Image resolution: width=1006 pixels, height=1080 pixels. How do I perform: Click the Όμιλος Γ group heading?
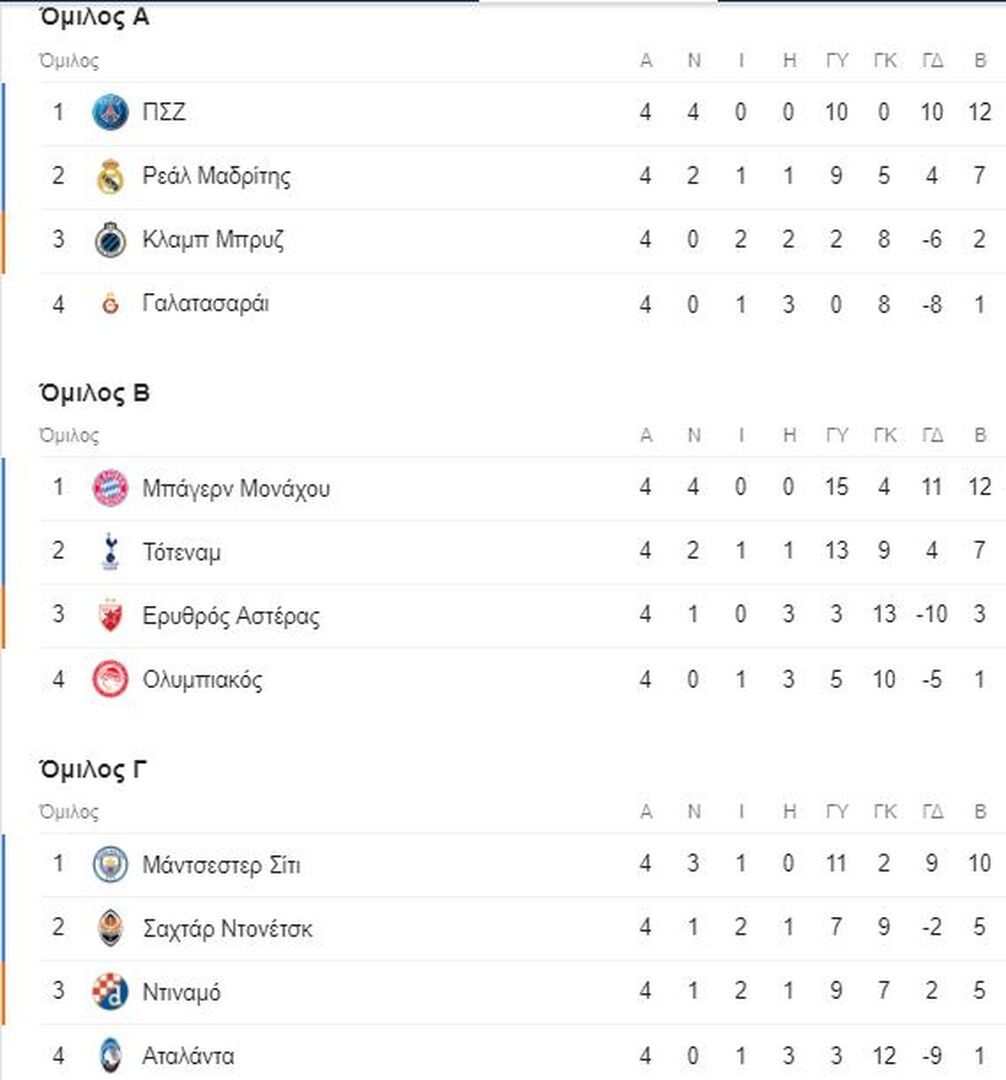pyautogui.click(x=93, y=770)
